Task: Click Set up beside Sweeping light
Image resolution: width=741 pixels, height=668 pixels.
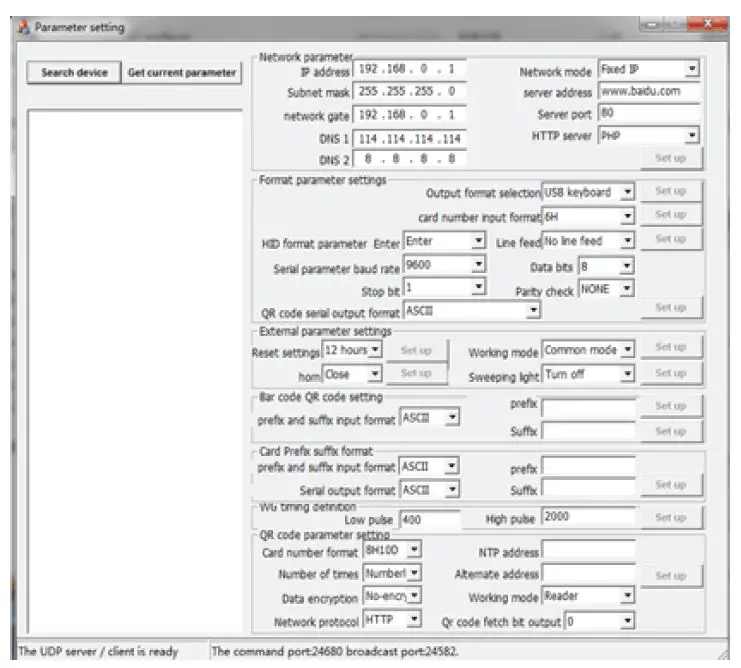Action: coord(671,373)
